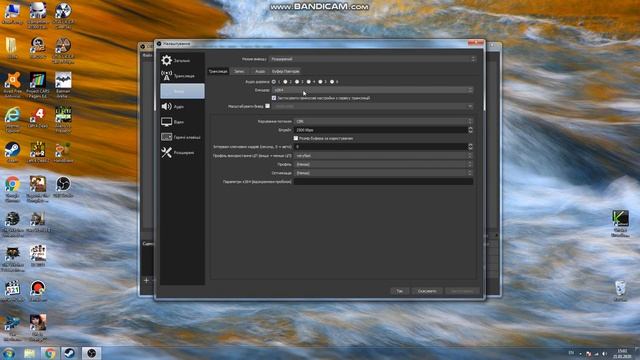Select audio track 4 radio button
The height and width of the screenshot is (360, 640).
(x=309, y=82)
